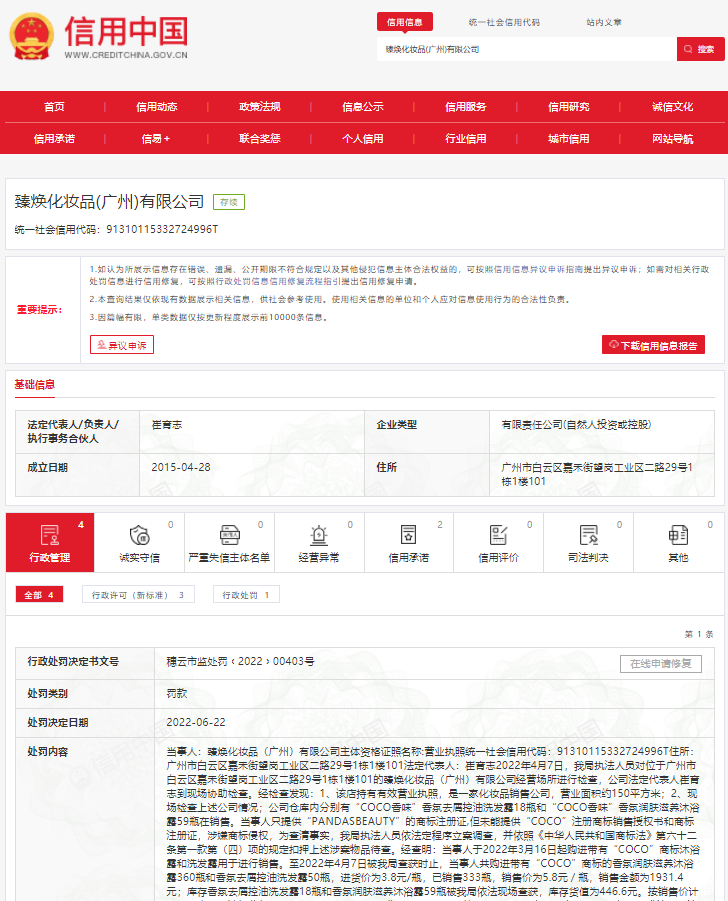The image size is (728, 901).
Task: Select the 其他 category icon
Action: click(678, 535)
